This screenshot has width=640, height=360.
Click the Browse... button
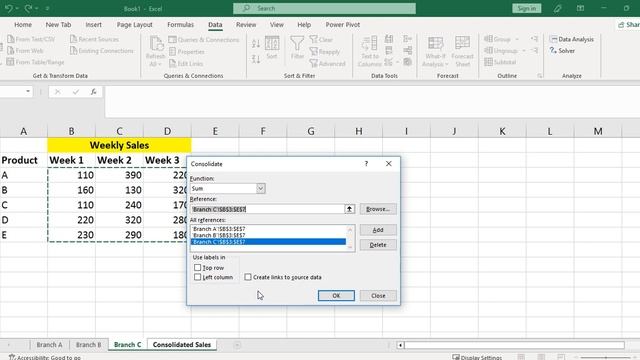click(x=378, y=209)
